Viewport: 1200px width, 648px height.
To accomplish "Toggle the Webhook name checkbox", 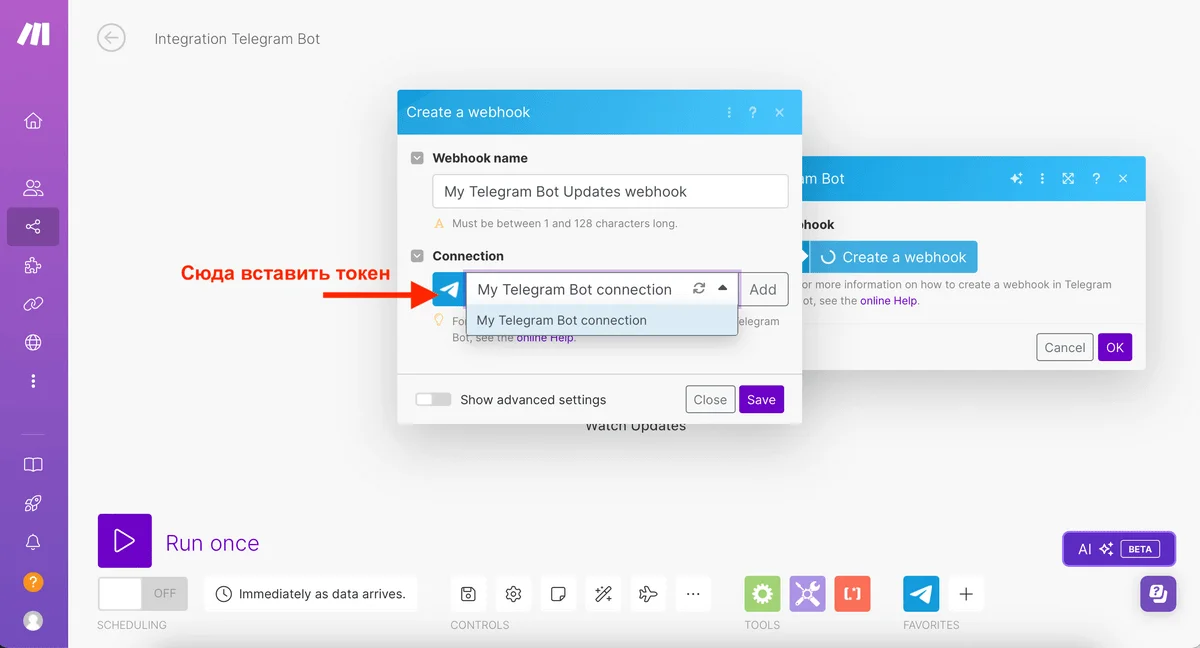I will tap(418, 158).
